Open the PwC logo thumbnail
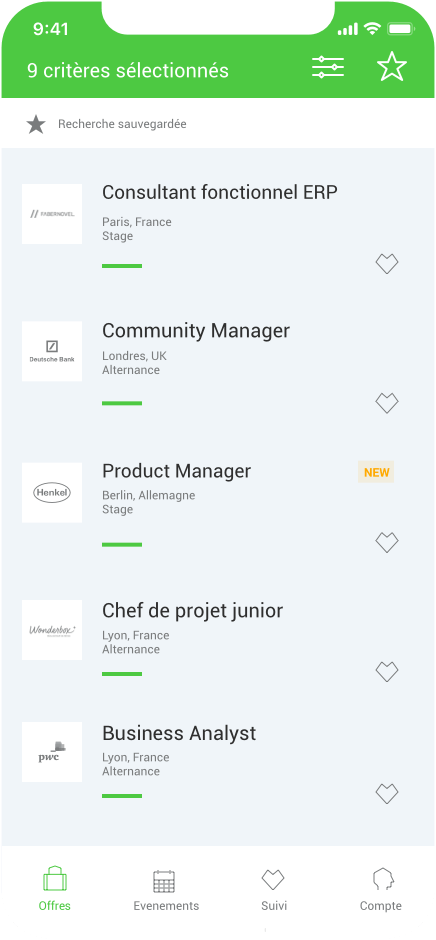 pos(52,752)
